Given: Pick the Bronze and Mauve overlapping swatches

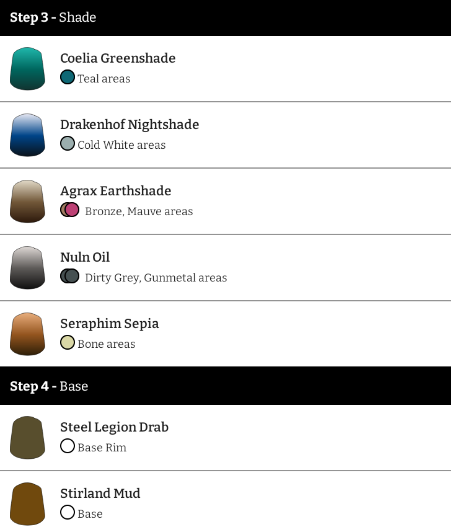Looking at the screenshot, I should pyautogui.click(x=70, y=210).
